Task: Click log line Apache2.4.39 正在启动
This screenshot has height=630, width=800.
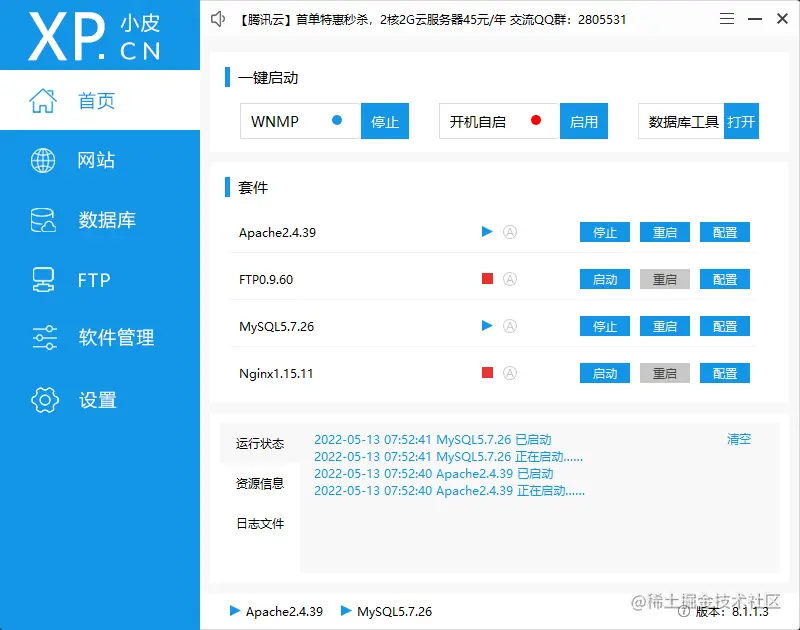Action: point(449,490)
